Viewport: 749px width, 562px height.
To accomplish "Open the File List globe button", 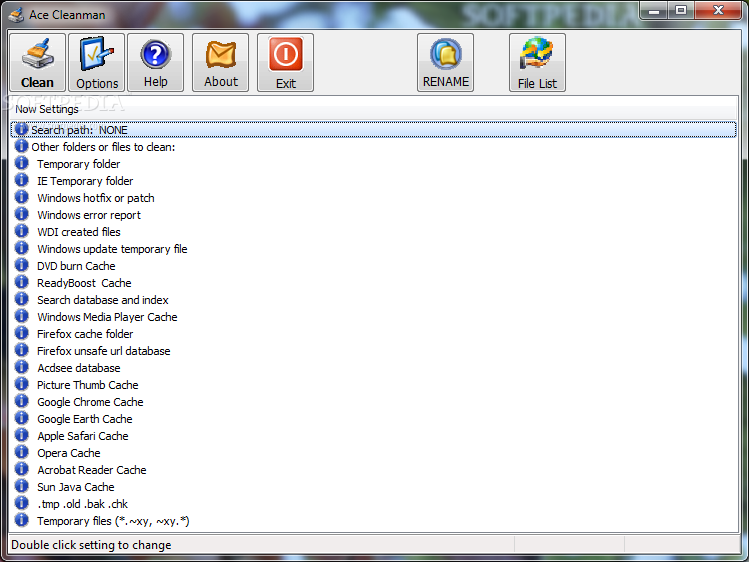I will [x=537, y=63].
